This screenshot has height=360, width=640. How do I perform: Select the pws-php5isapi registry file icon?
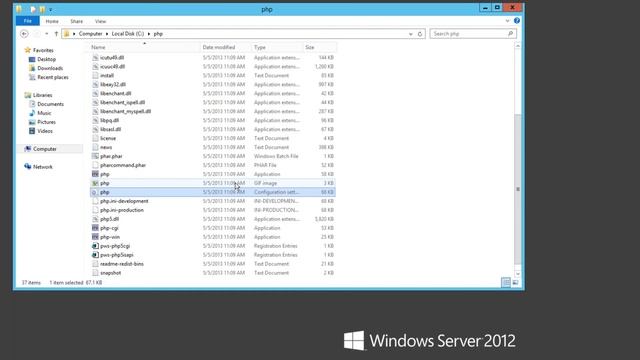click(x=95, y=255)
